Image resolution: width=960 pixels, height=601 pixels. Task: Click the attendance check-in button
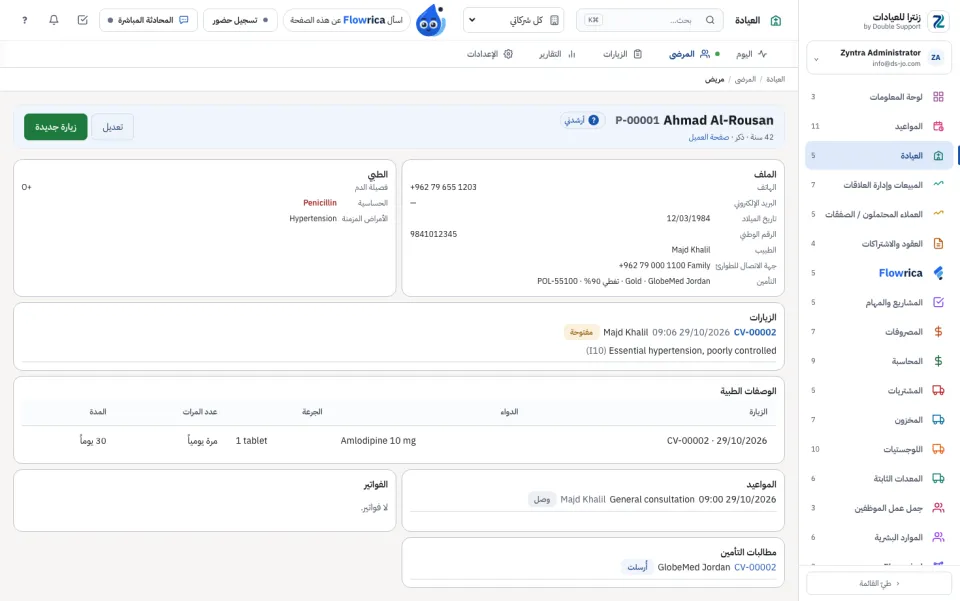pos(240,20)
